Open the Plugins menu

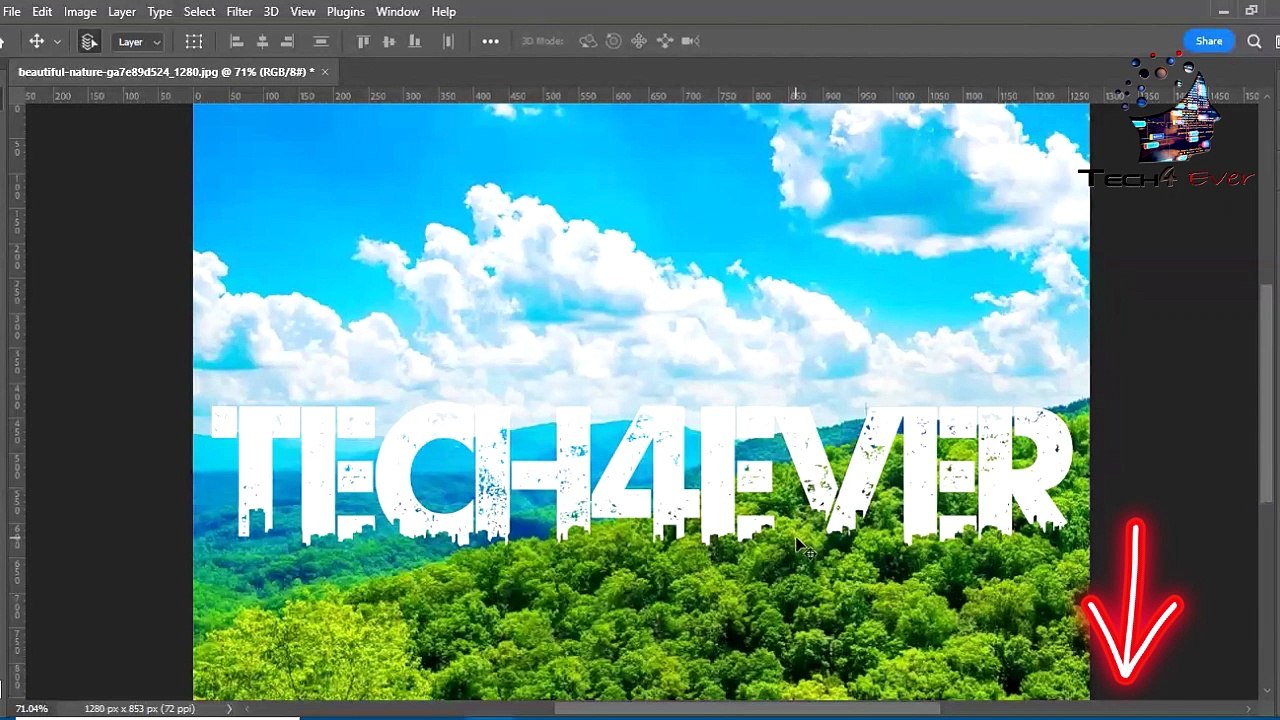[346, 11]
